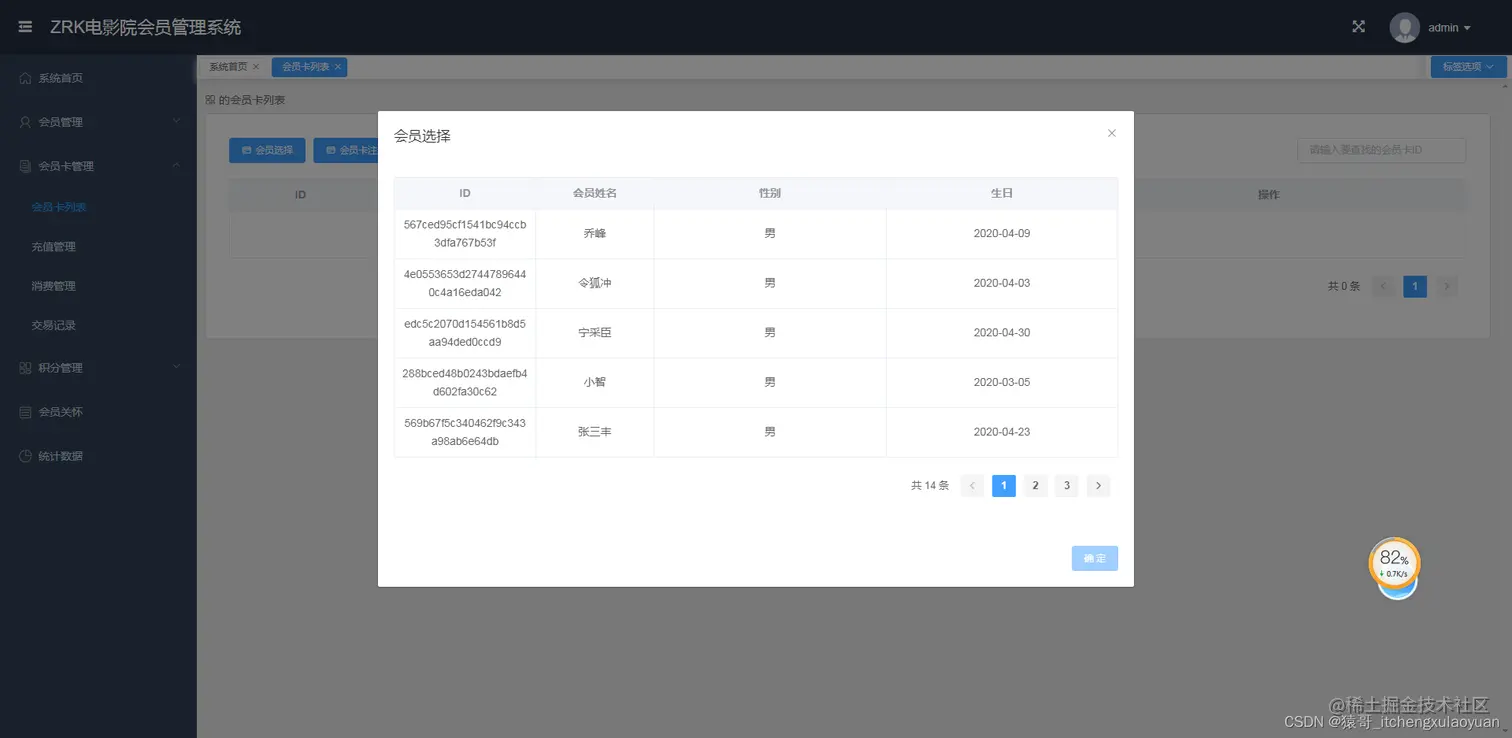Click the dialog next-page arrow
The height and width of the screenshot is (738, 1512).
(1099, 486)
